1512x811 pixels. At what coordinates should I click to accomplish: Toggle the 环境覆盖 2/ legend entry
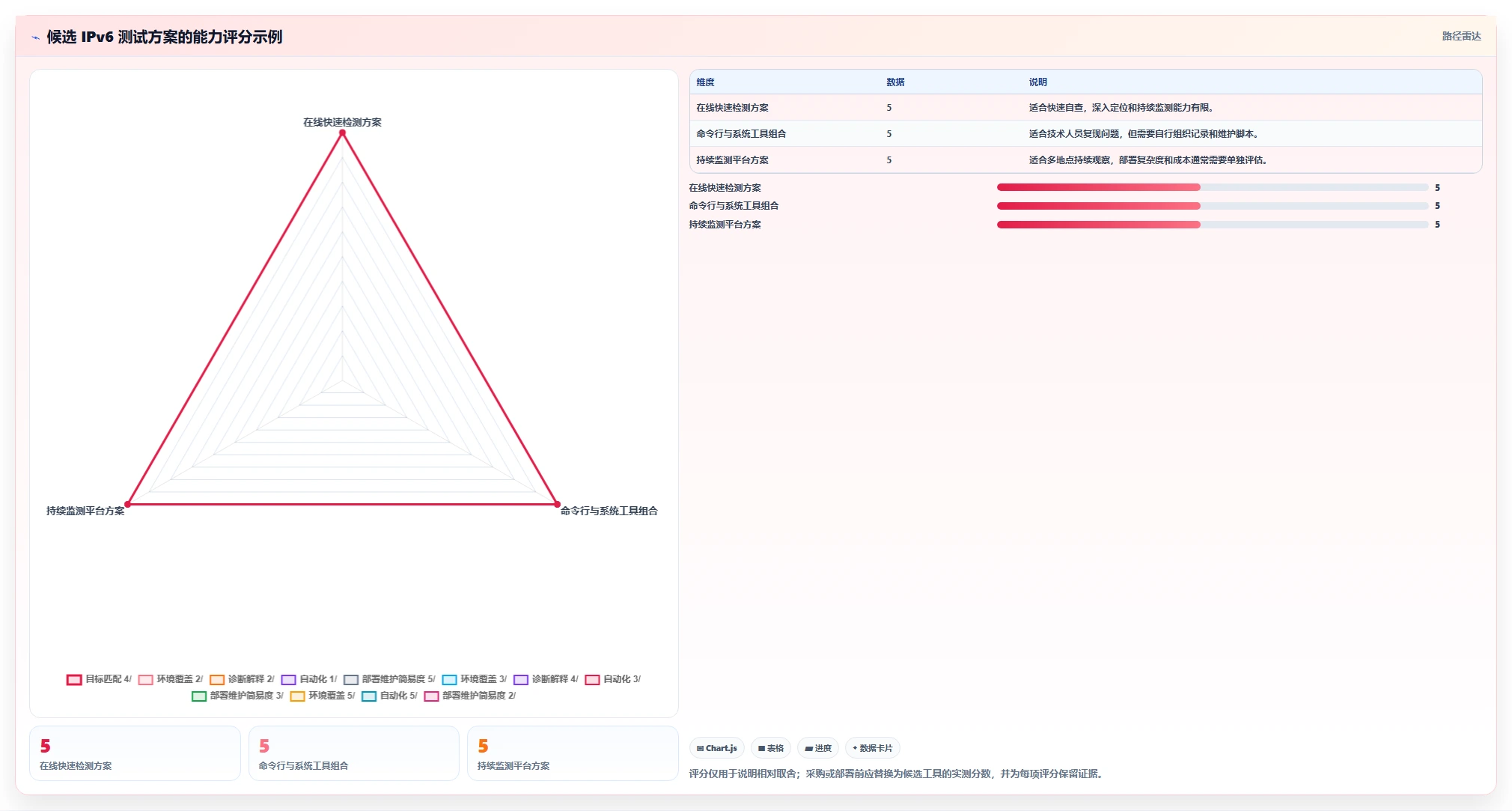tap(171, 679)
